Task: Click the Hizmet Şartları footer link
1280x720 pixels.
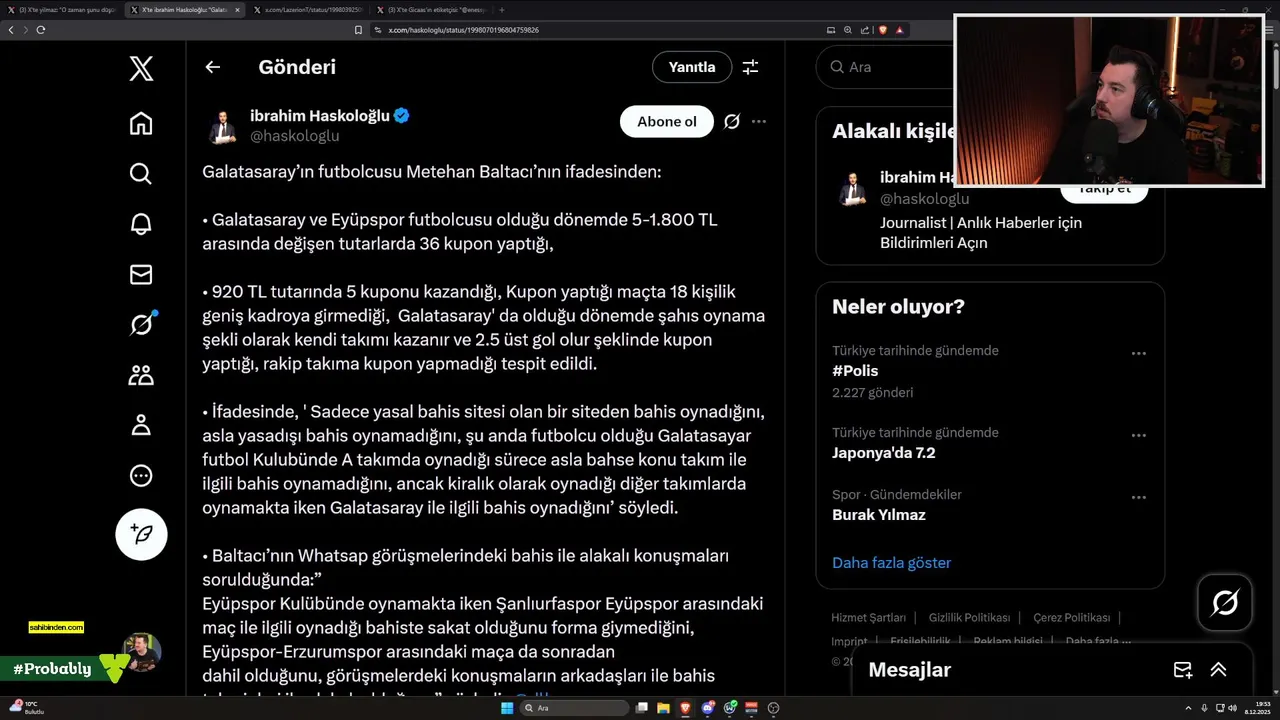Action: click(x=868, y=618)
